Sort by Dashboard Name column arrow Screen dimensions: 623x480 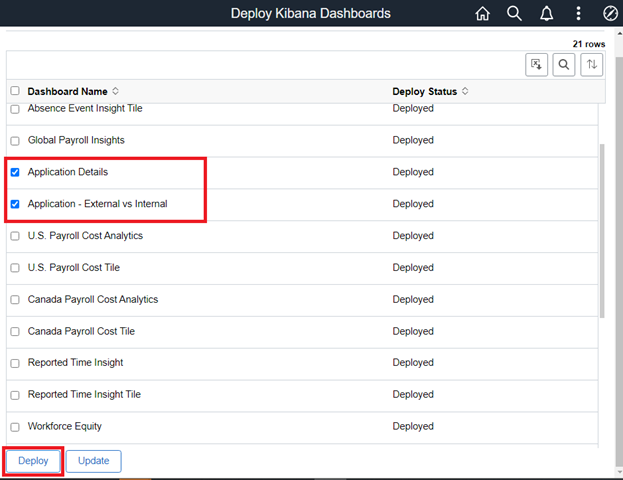coord(115,91)
